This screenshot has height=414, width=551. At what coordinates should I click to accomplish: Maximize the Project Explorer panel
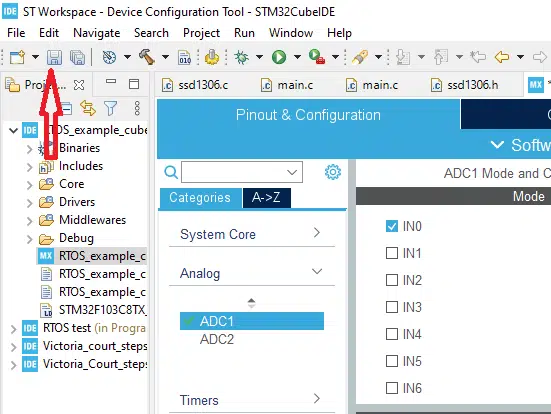click(134, 84)
